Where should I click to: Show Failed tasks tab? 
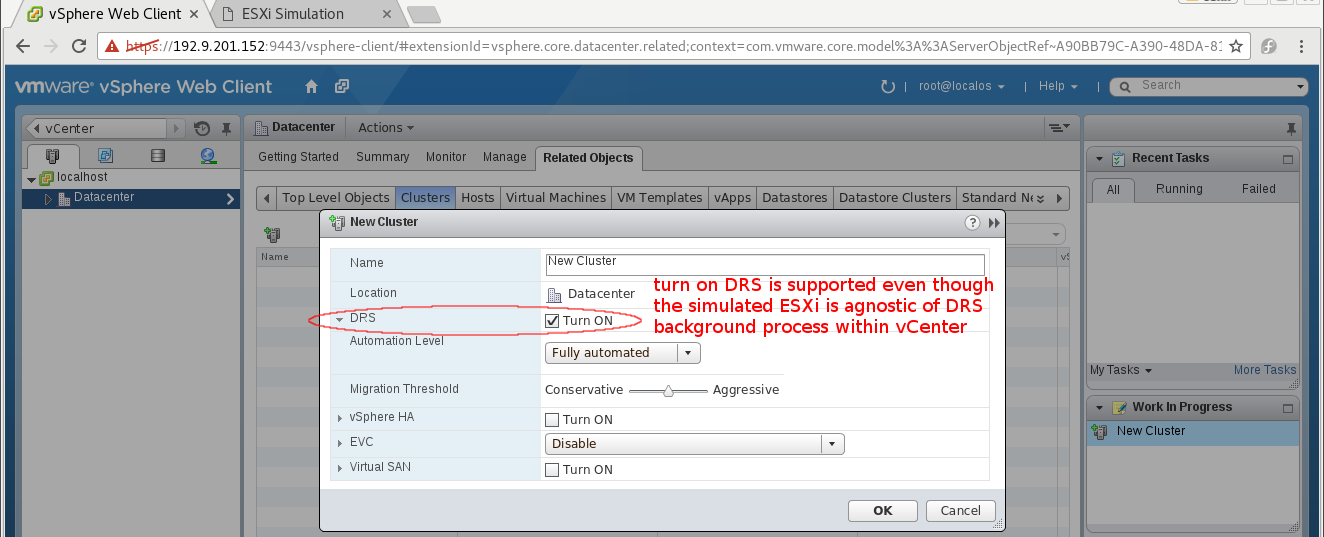tap(1259, 189)
